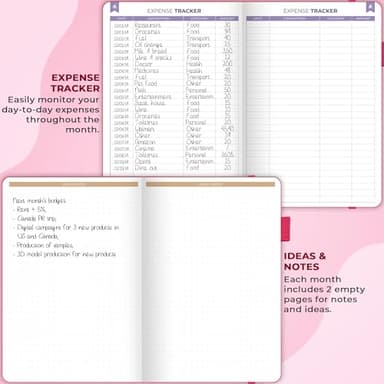
Task: Click the left page's Expense Tracker title
Action: click(x=174, y=11)
